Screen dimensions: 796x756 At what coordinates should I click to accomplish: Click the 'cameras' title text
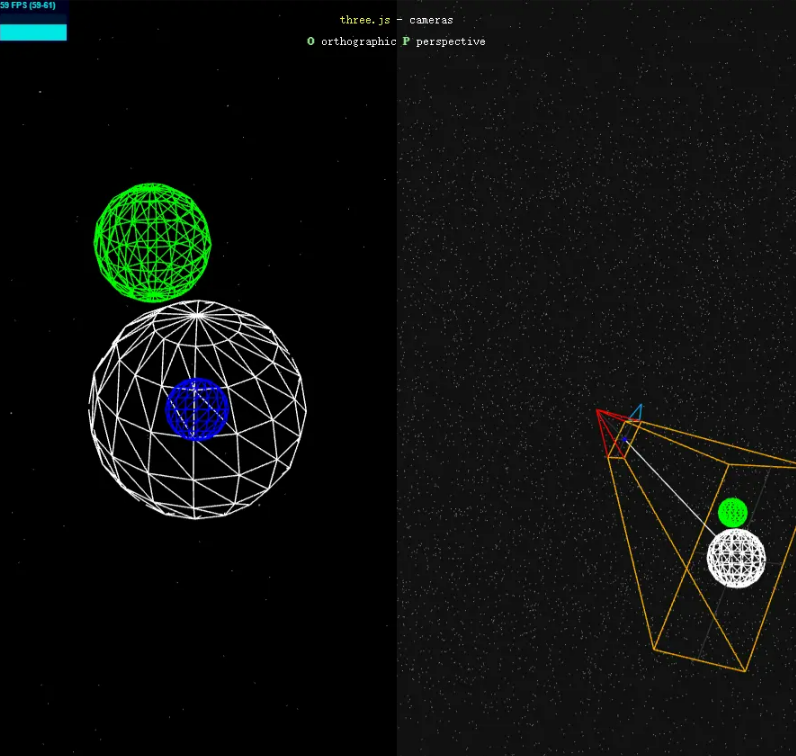point(431,20)
